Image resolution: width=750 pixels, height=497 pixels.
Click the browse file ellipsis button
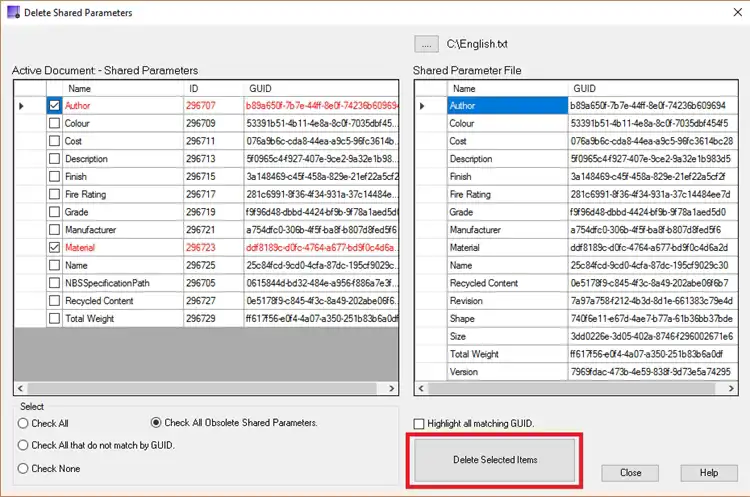pyautogui.click(x=427, y=44)
